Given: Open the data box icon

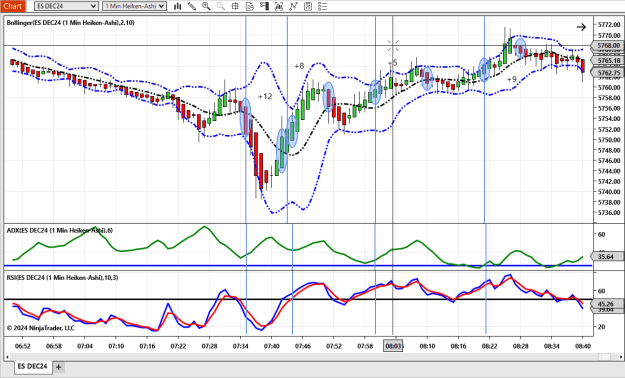Looking at the screenshot, I should tap(250, 6).
